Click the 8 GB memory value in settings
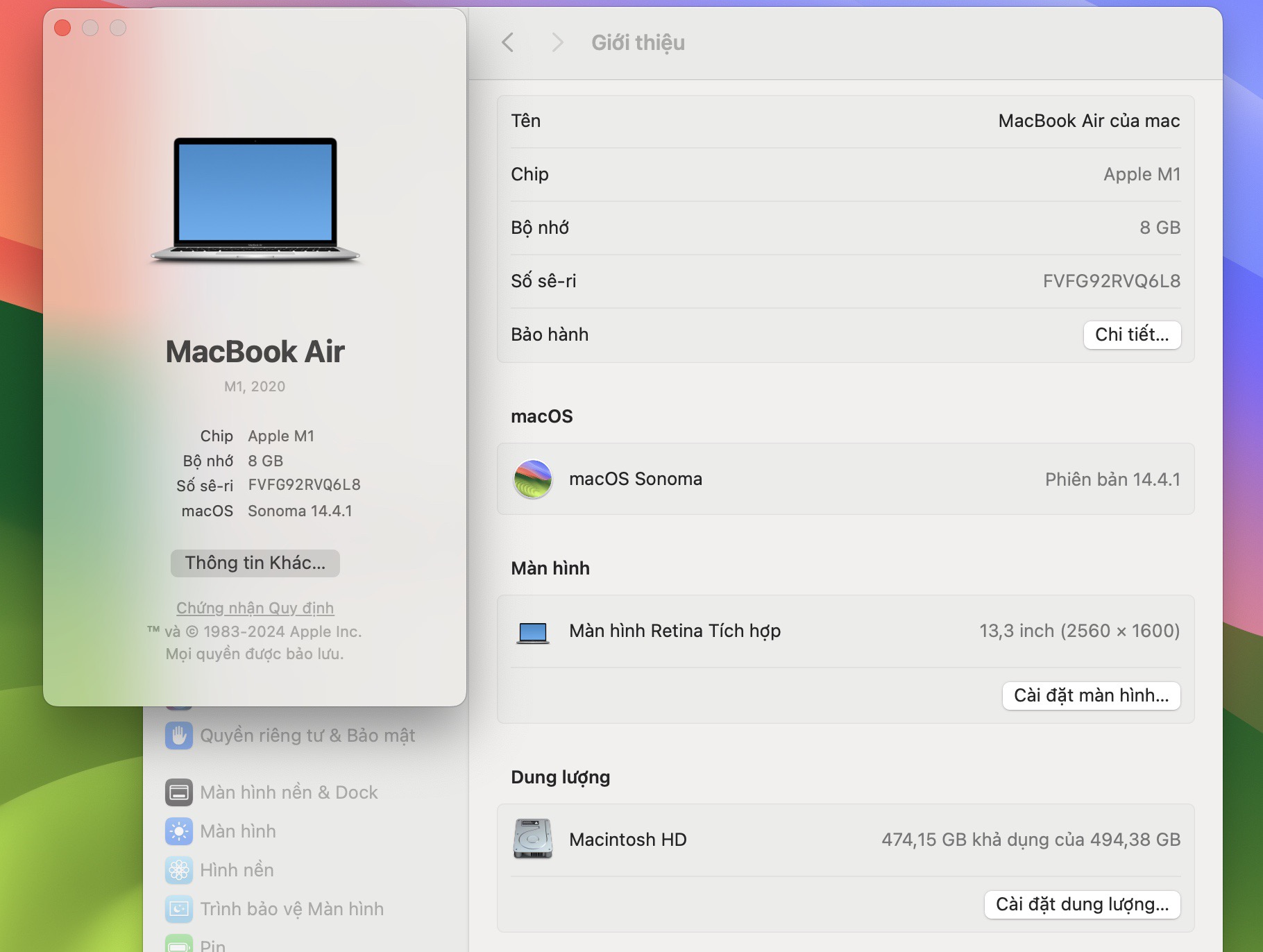Viewport: 1263px width, 952px height. (x=1160, y=228)
